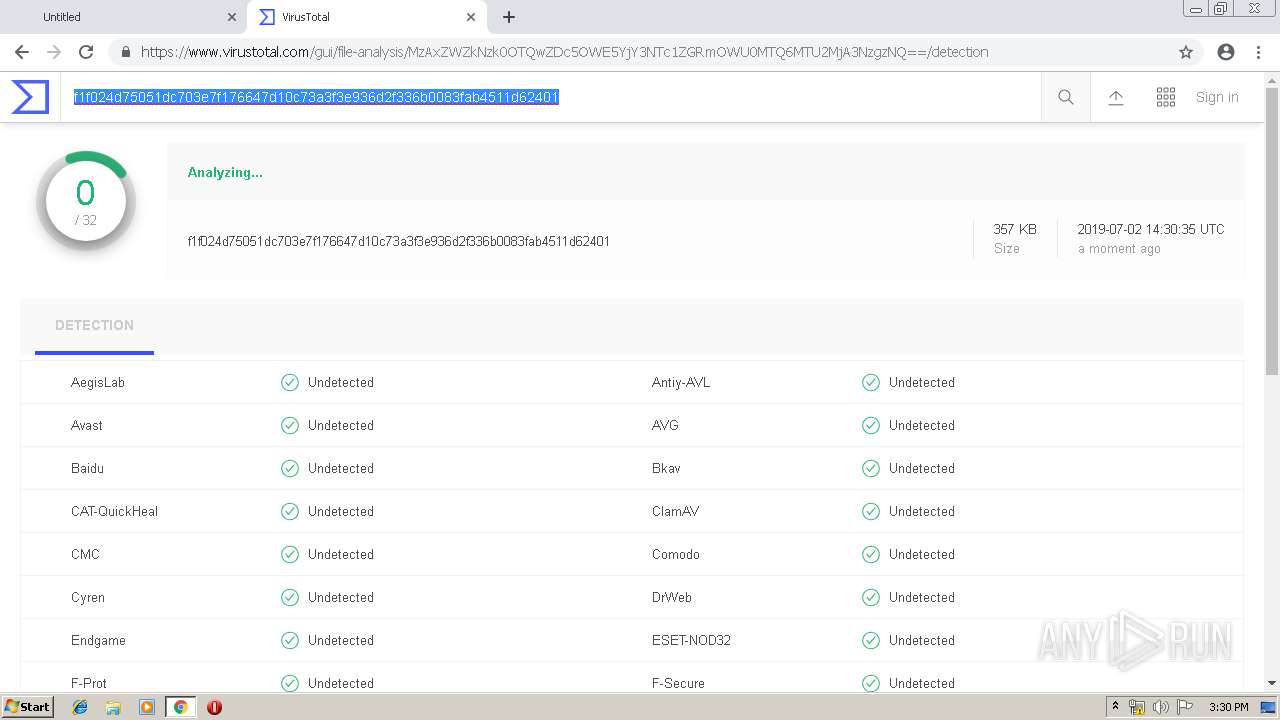Image resolution: width=1280 pixels, height=720 pixels.
Task: Launch Internet Explorer from the taskbar
Action: pyautogui.click(x=80, y=707)
